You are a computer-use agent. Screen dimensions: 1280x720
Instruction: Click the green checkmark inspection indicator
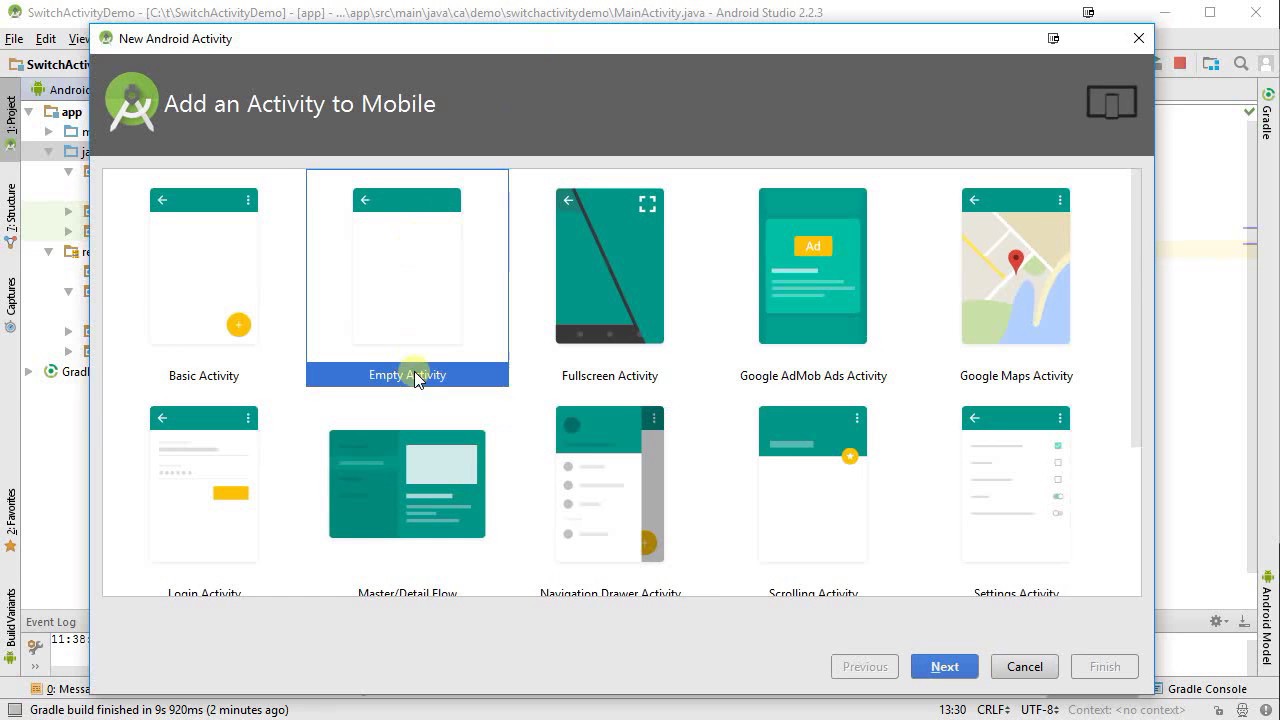pyautogui.click(x=1249, y=111)
